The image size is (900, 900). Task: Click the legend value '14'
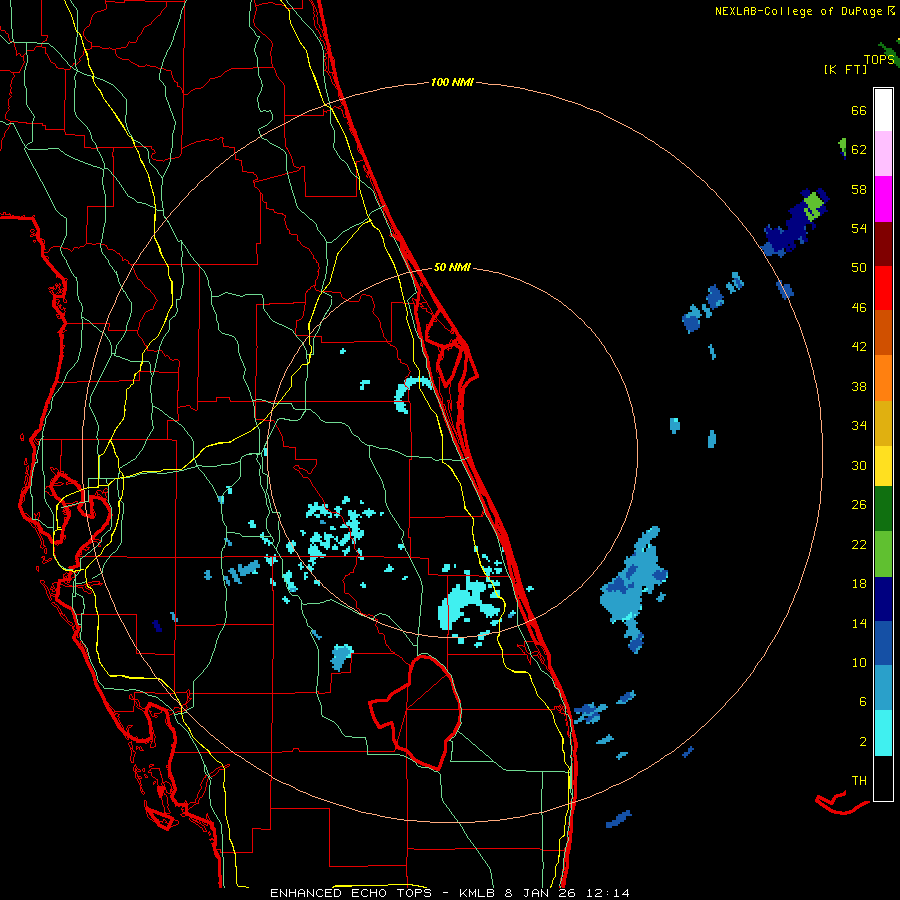(859, 623)
